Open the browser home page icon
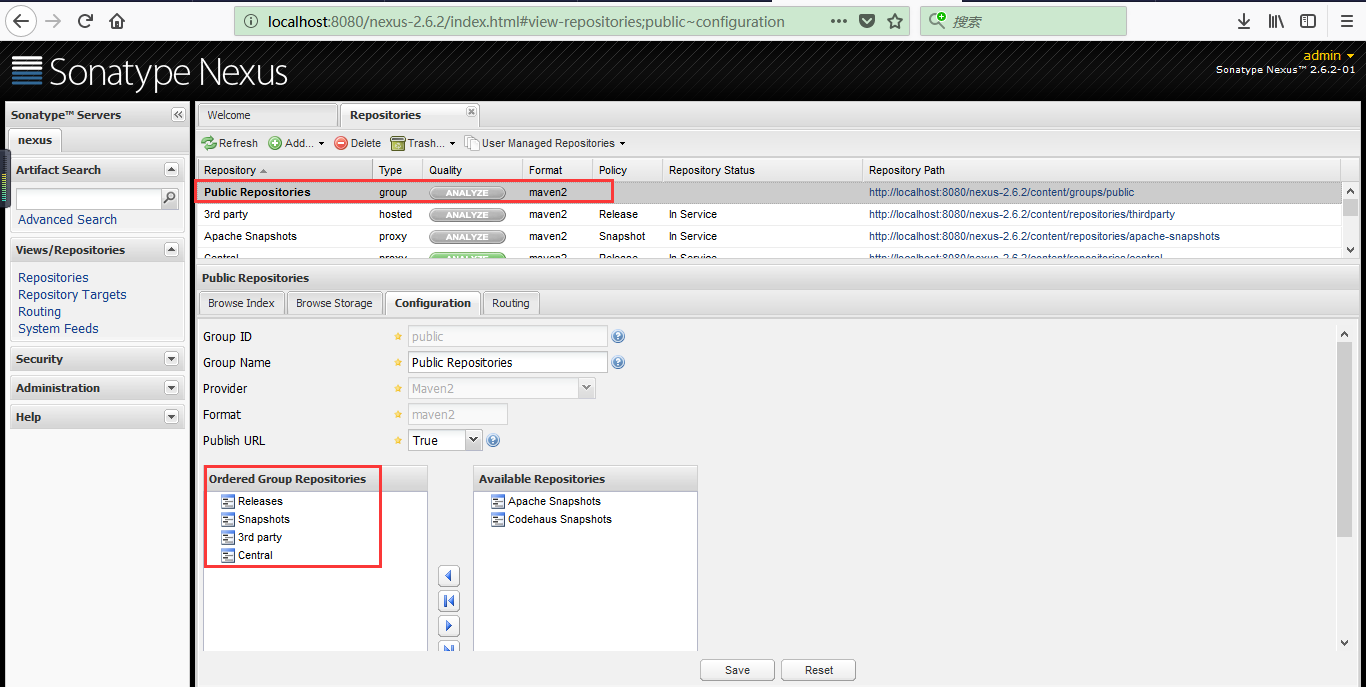This screenshot has height=687, width=1366. pyautogui.click(x=117, y=21)
